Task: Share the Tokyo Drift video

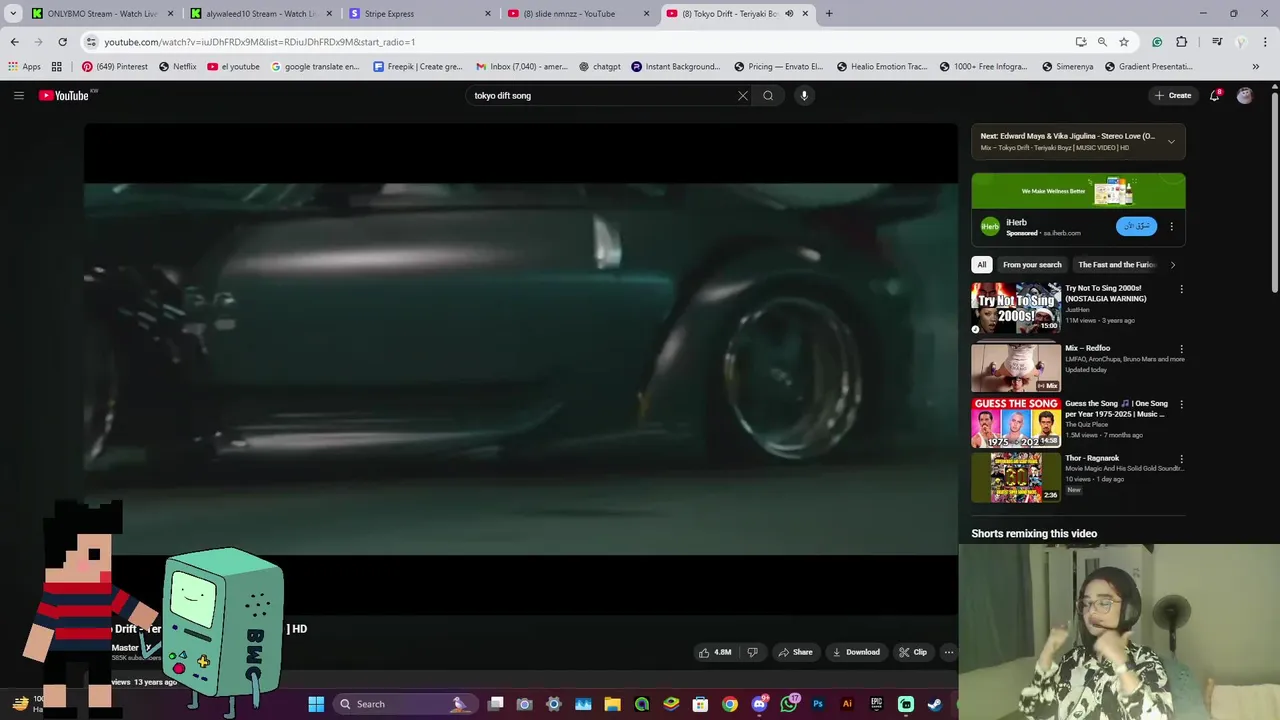Action: pyautogui.click(x=796, y=652)
